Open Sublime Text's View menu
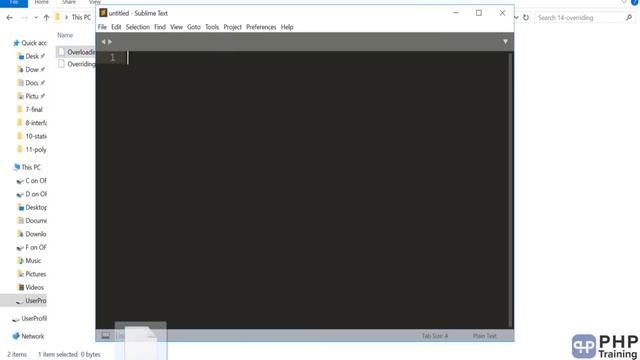The image size is (640, 360). [x=176, y=27]
